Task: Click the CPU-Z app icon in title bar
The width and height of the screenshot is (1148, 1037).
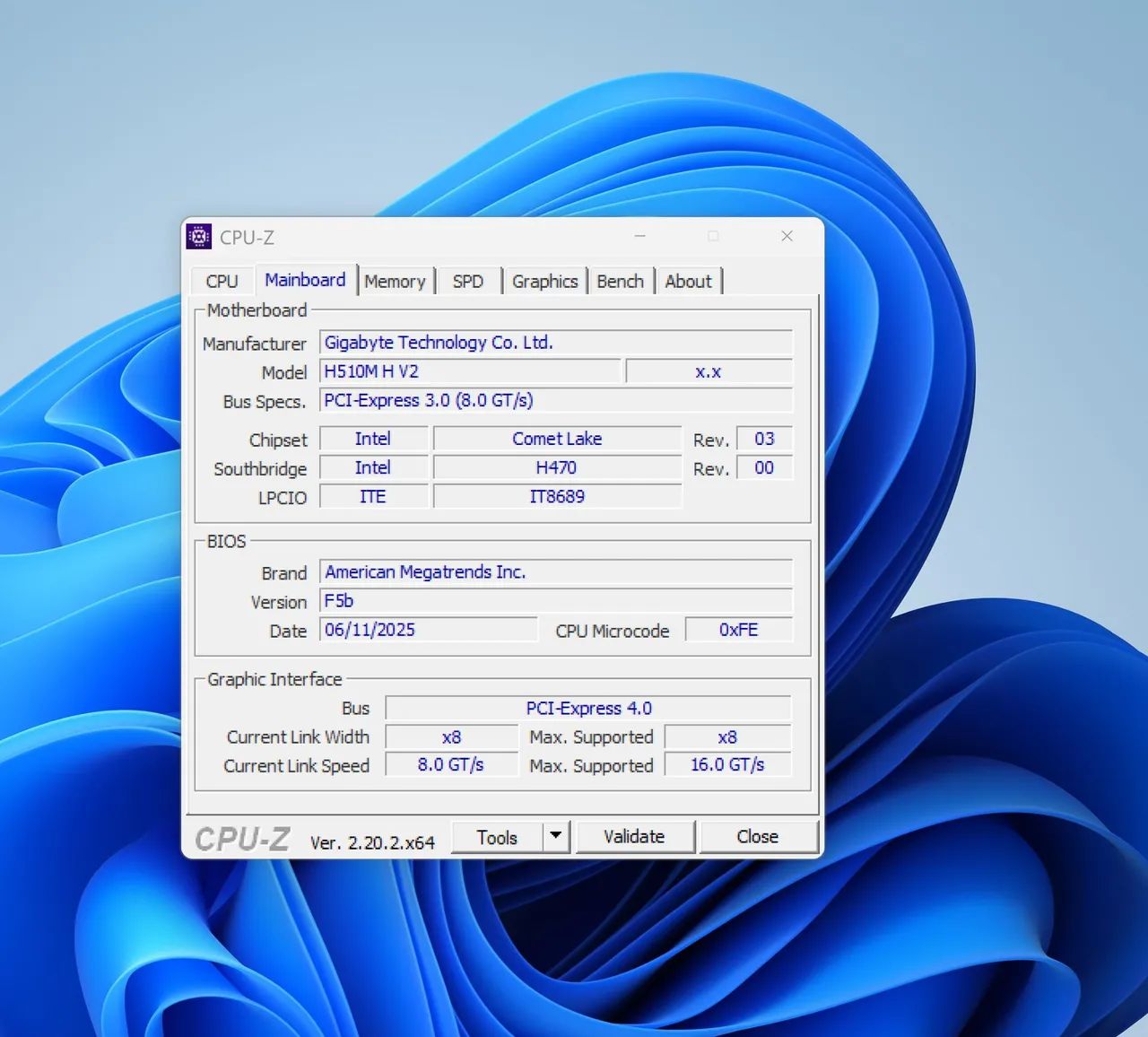Action: [199, 237]
